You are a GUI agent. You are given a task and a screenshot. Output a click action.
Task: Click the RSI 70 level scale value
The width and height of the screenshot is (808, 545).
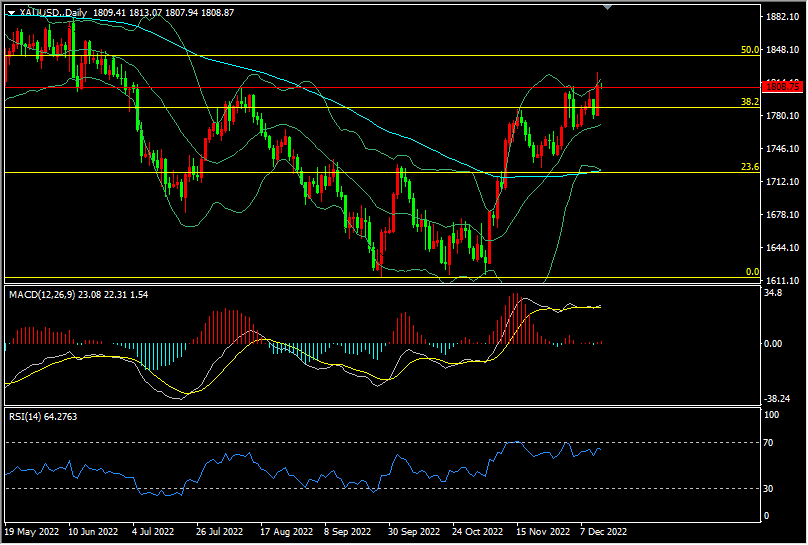coord(771,442)
